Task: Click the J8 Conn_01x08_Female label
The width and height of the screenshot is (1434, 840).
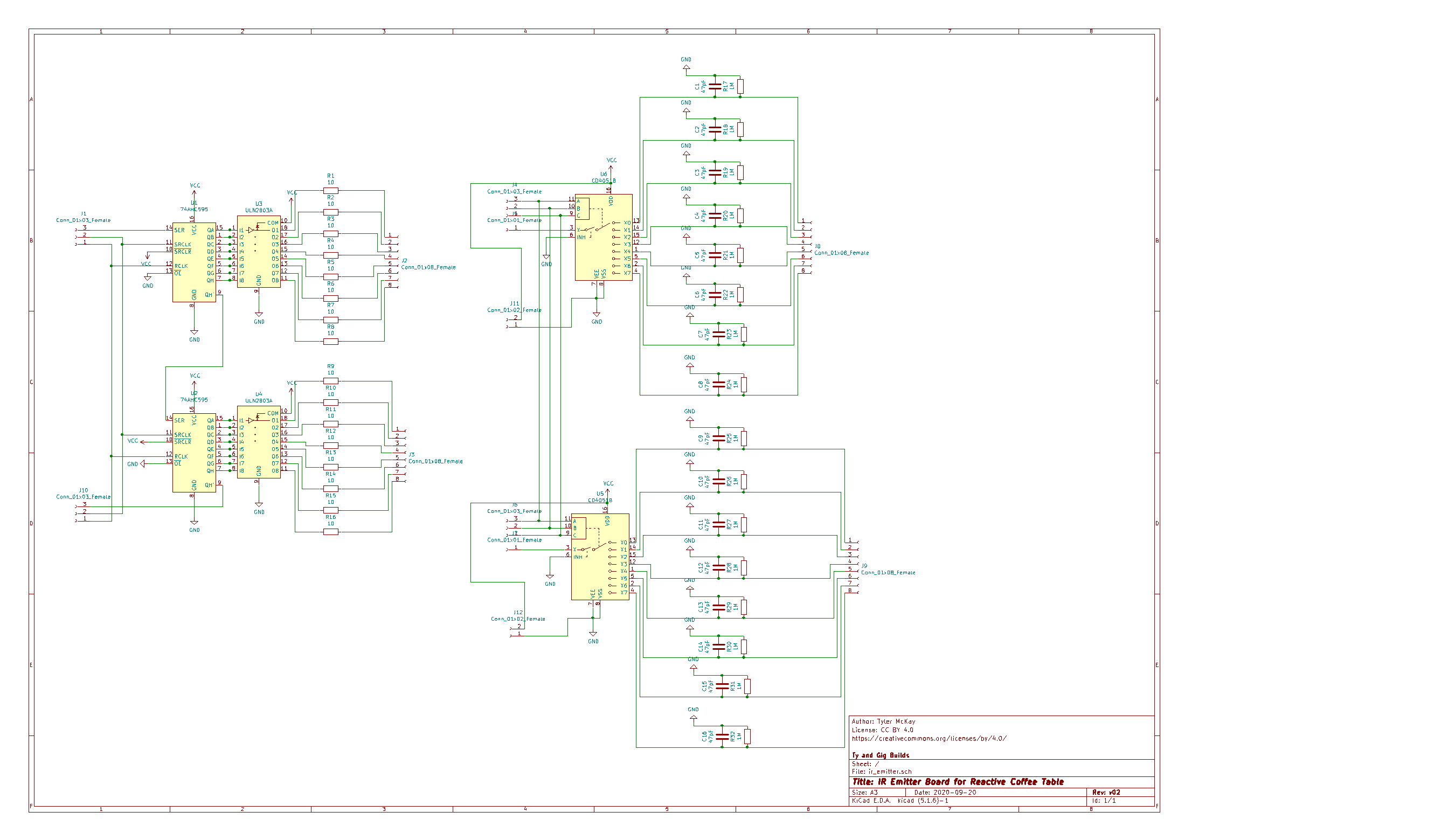Action: 841,253
